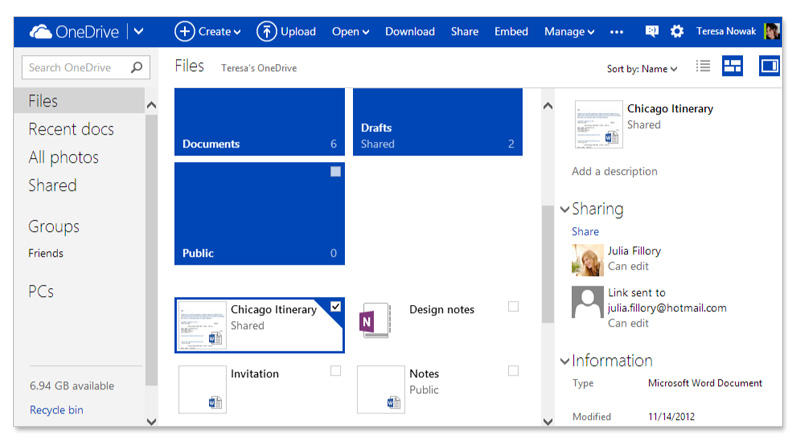The image size is (799, 440).
Task: Toggle the details pane icon
Action: [x=769, y=66]
